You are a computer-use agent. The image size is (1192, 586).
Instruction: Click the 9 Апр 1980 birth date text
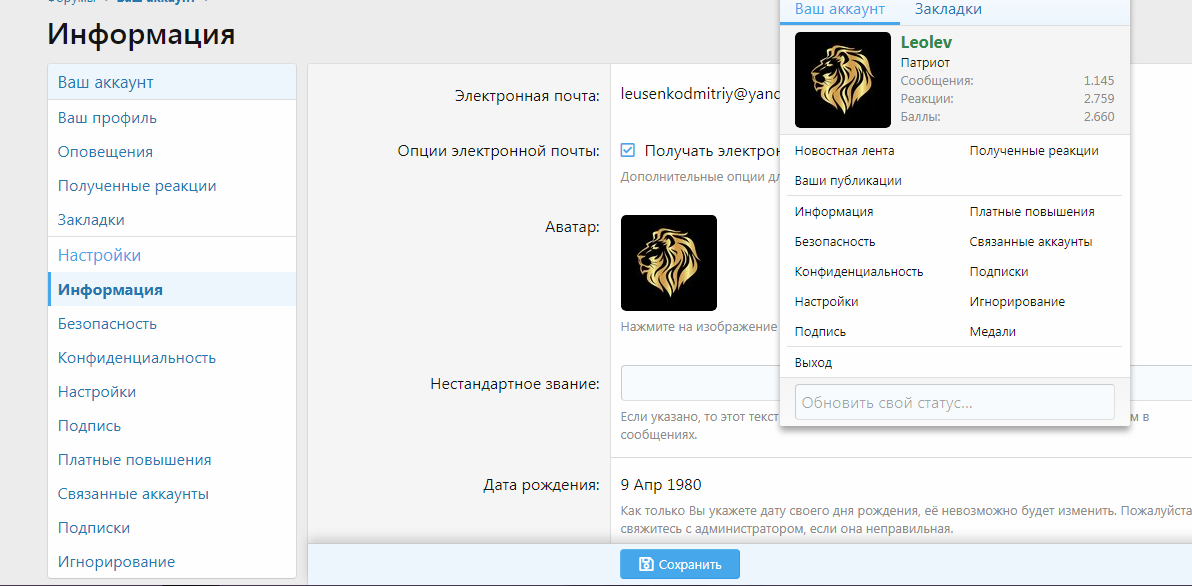tap(661, 484)
